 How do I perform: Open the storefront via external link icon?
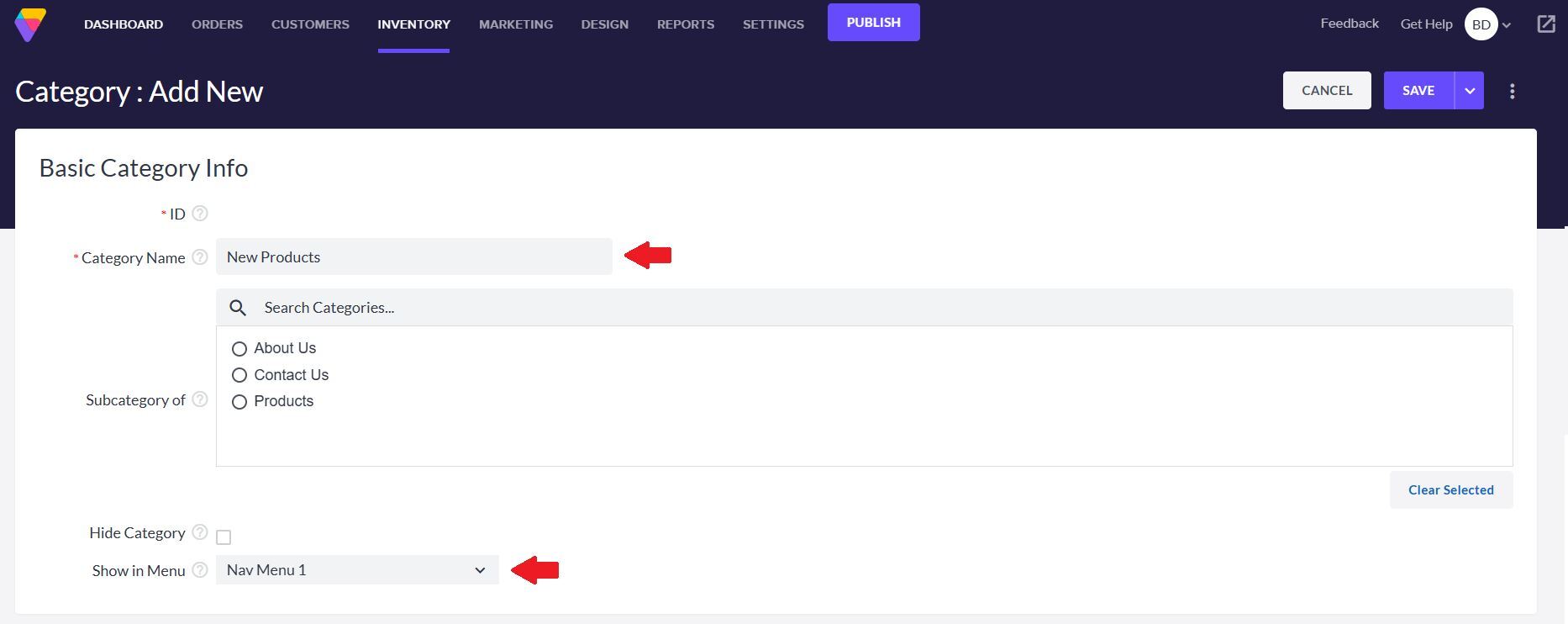pos(1547,24)
